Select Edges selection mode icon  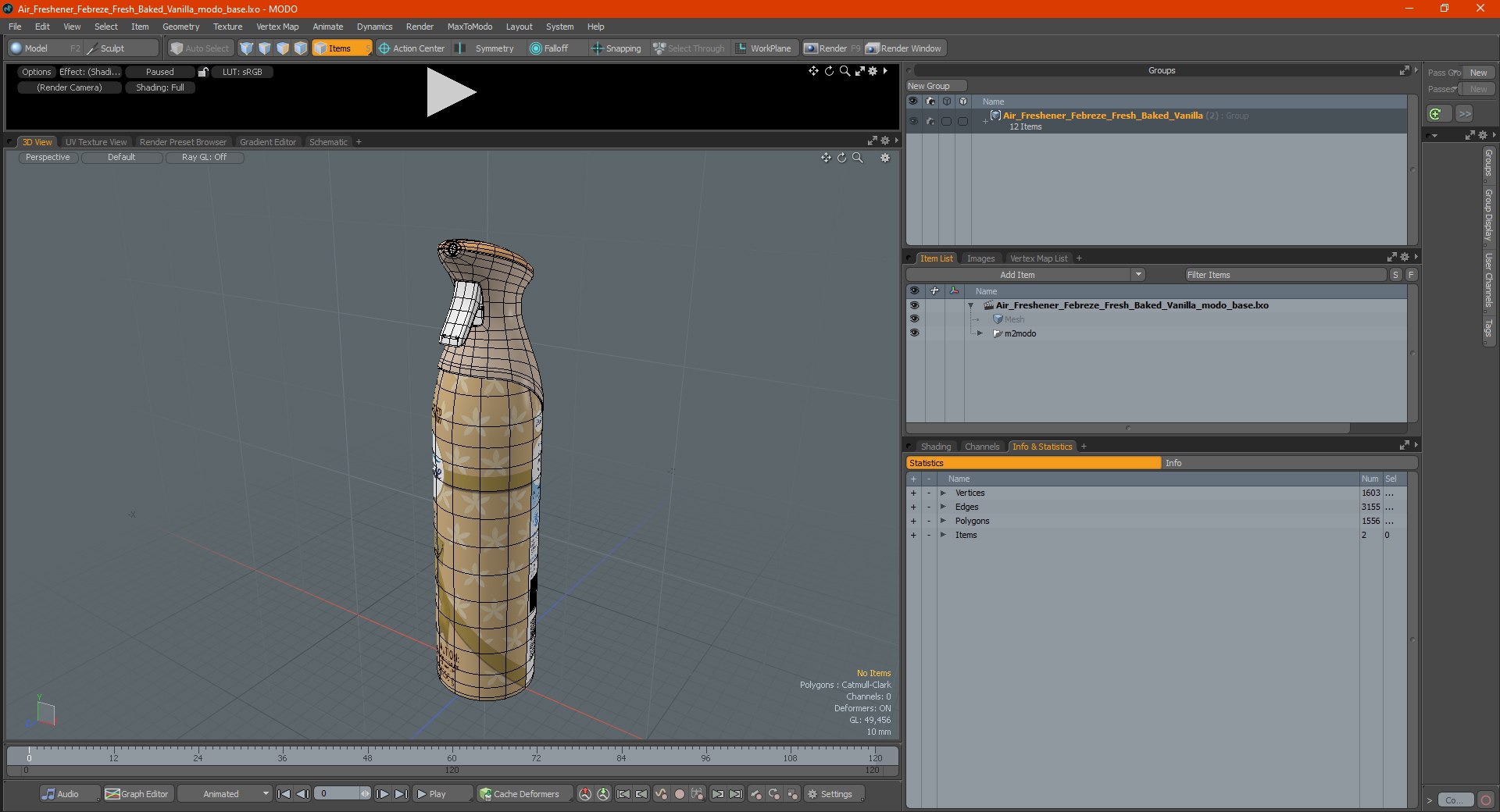(265, 48)
